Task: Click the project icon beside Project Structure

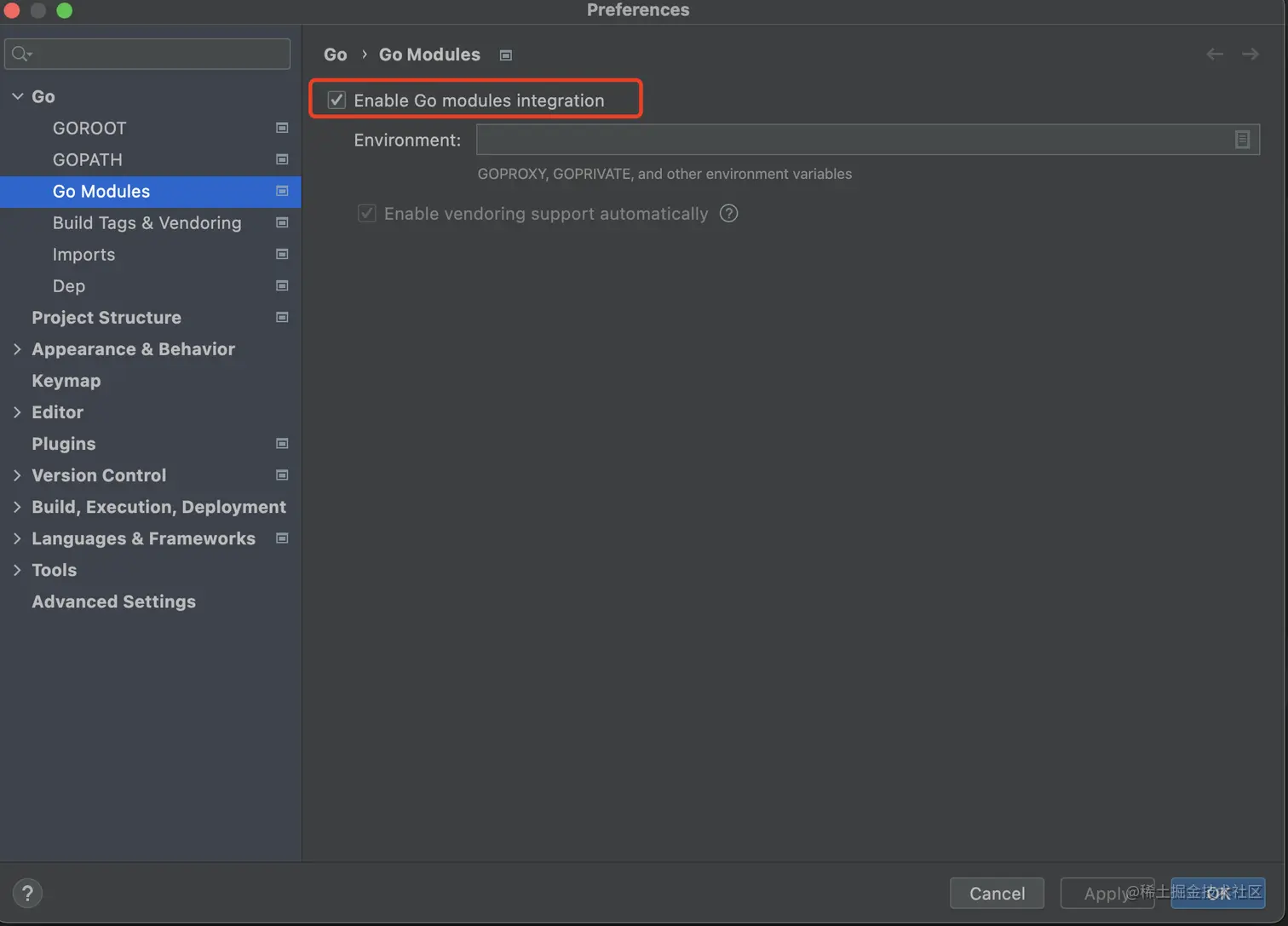Action: point(282,317)
